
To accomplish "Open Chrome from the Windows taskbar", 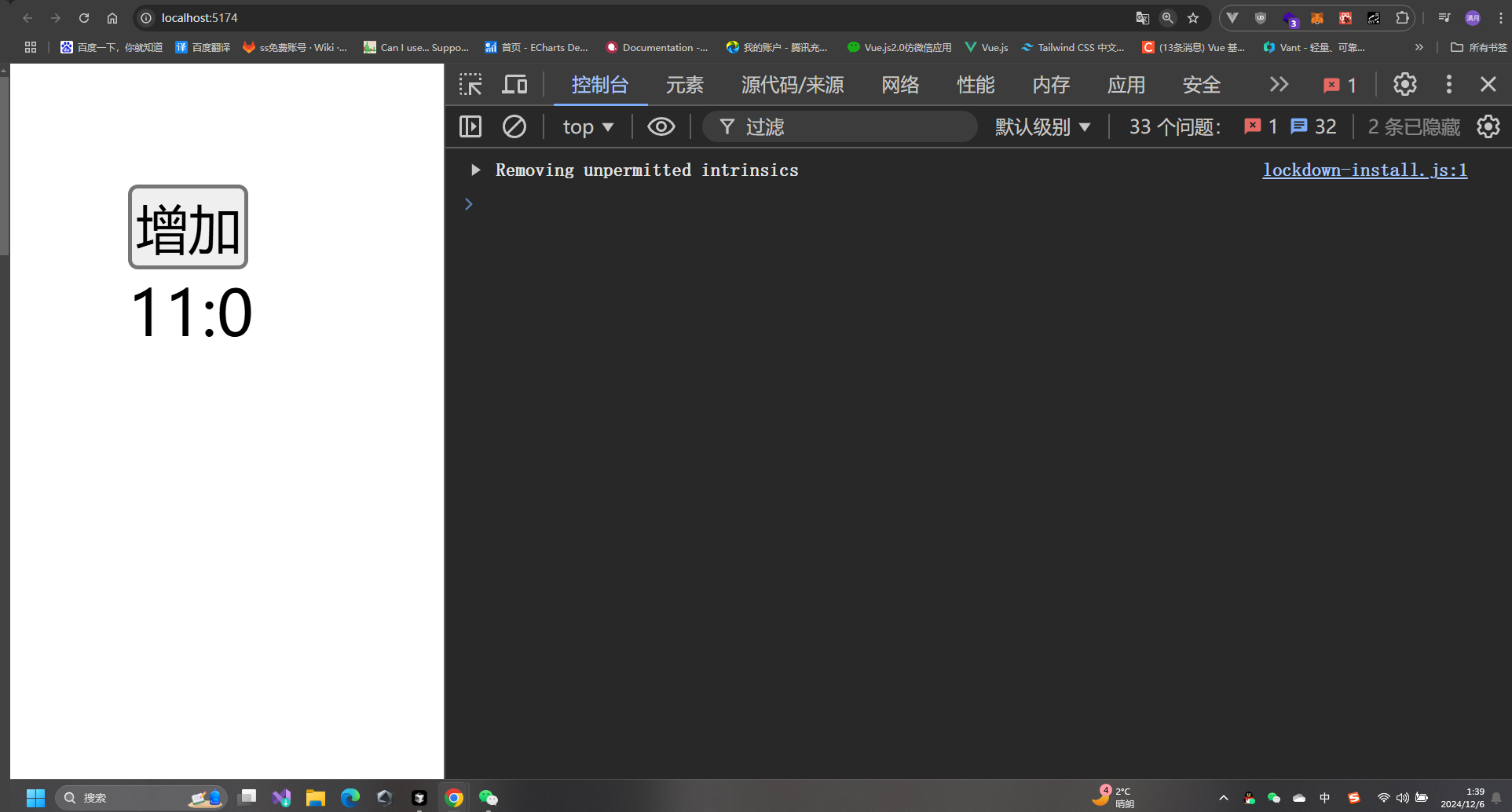I will pyautogui.click(x=454, y=798).
